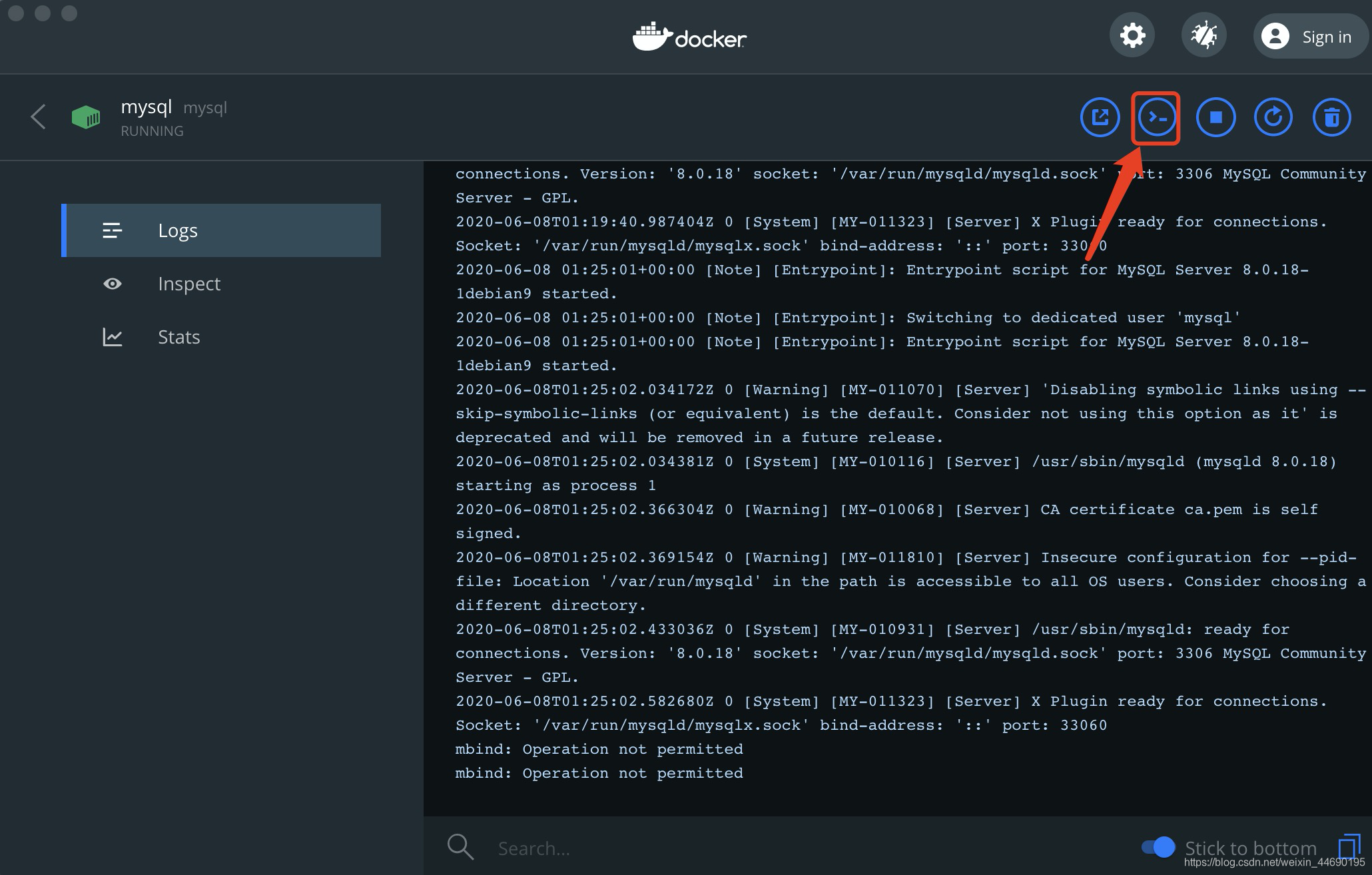Click the Sign in button

click(1311, 36)
